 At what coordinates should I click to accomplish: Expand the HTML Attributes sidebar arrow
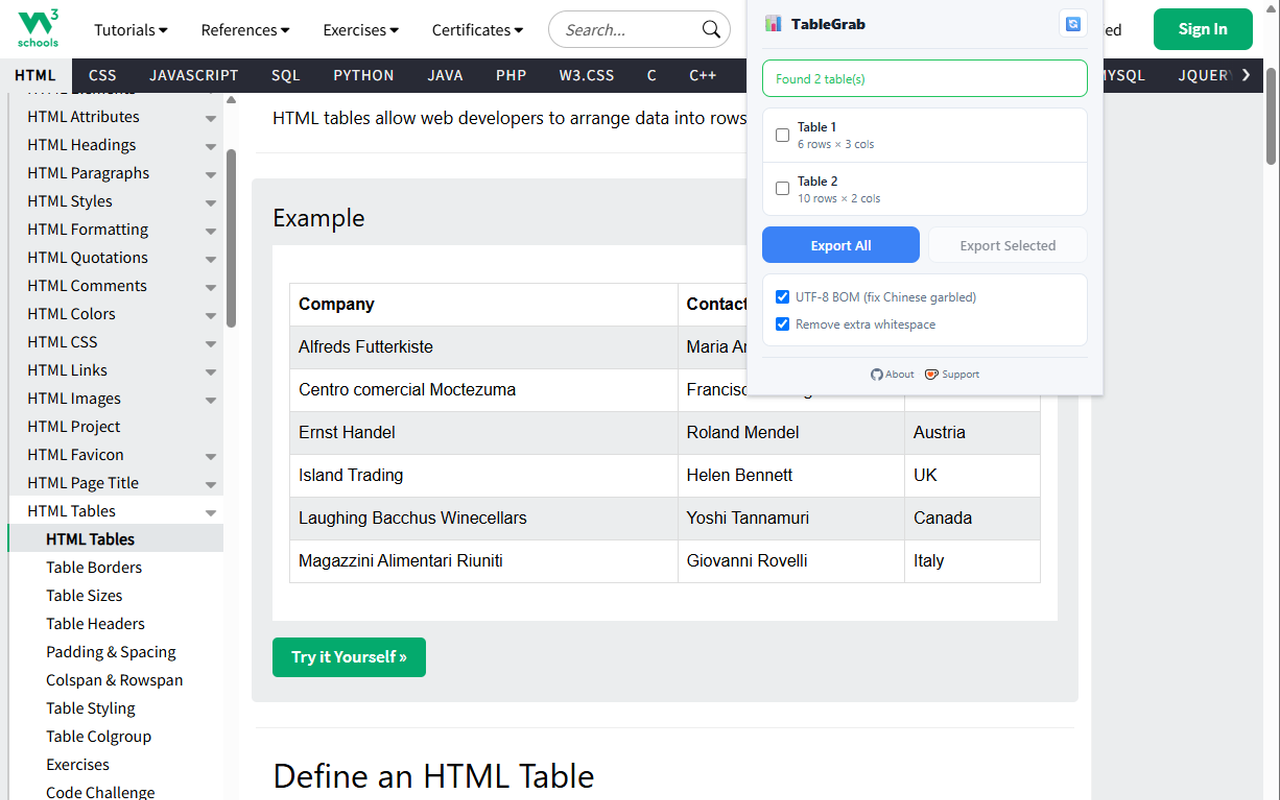(211, 118)
